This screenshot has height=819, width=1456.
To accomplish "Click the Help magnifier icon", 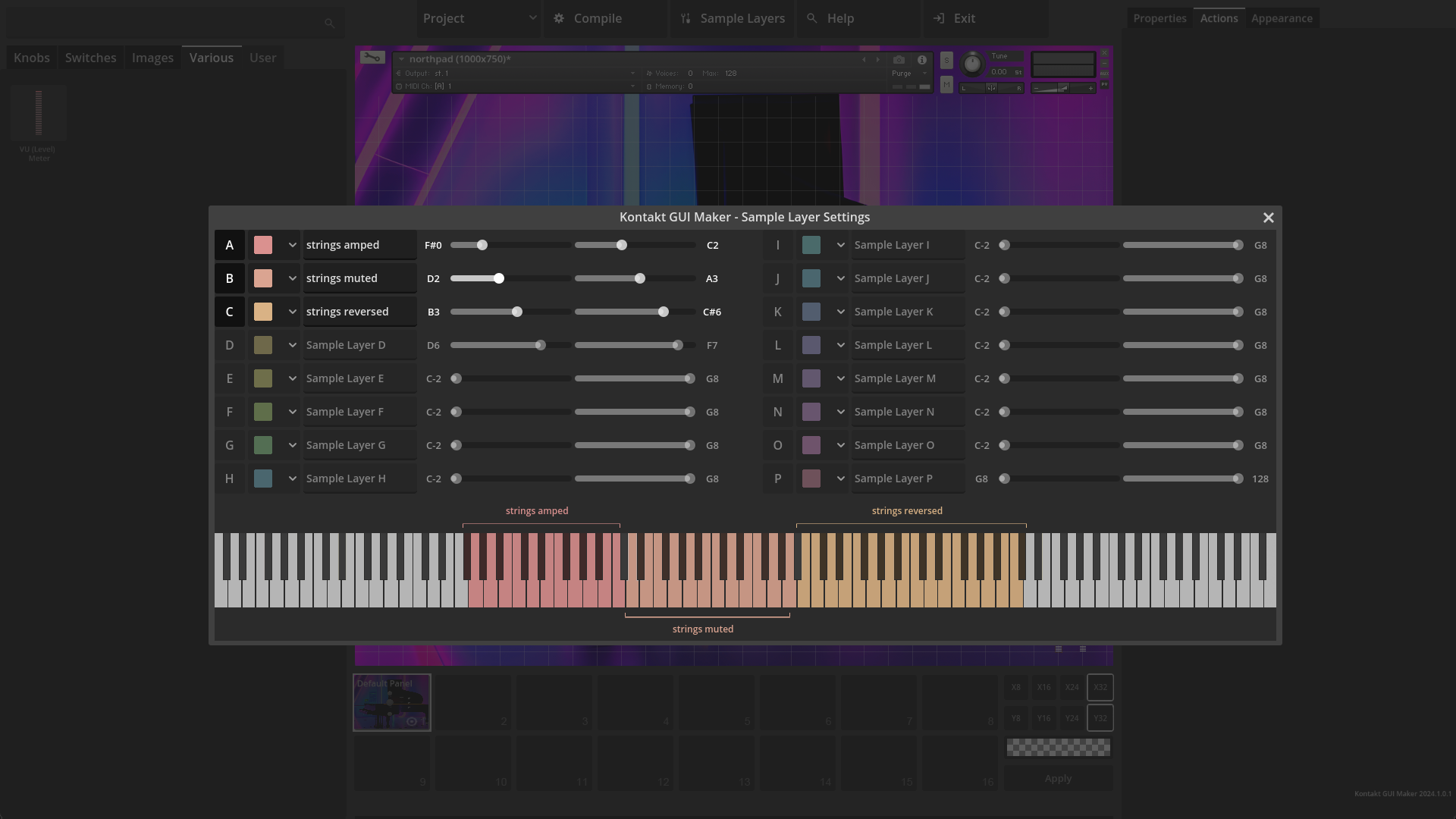I will [x=811, y=18].
